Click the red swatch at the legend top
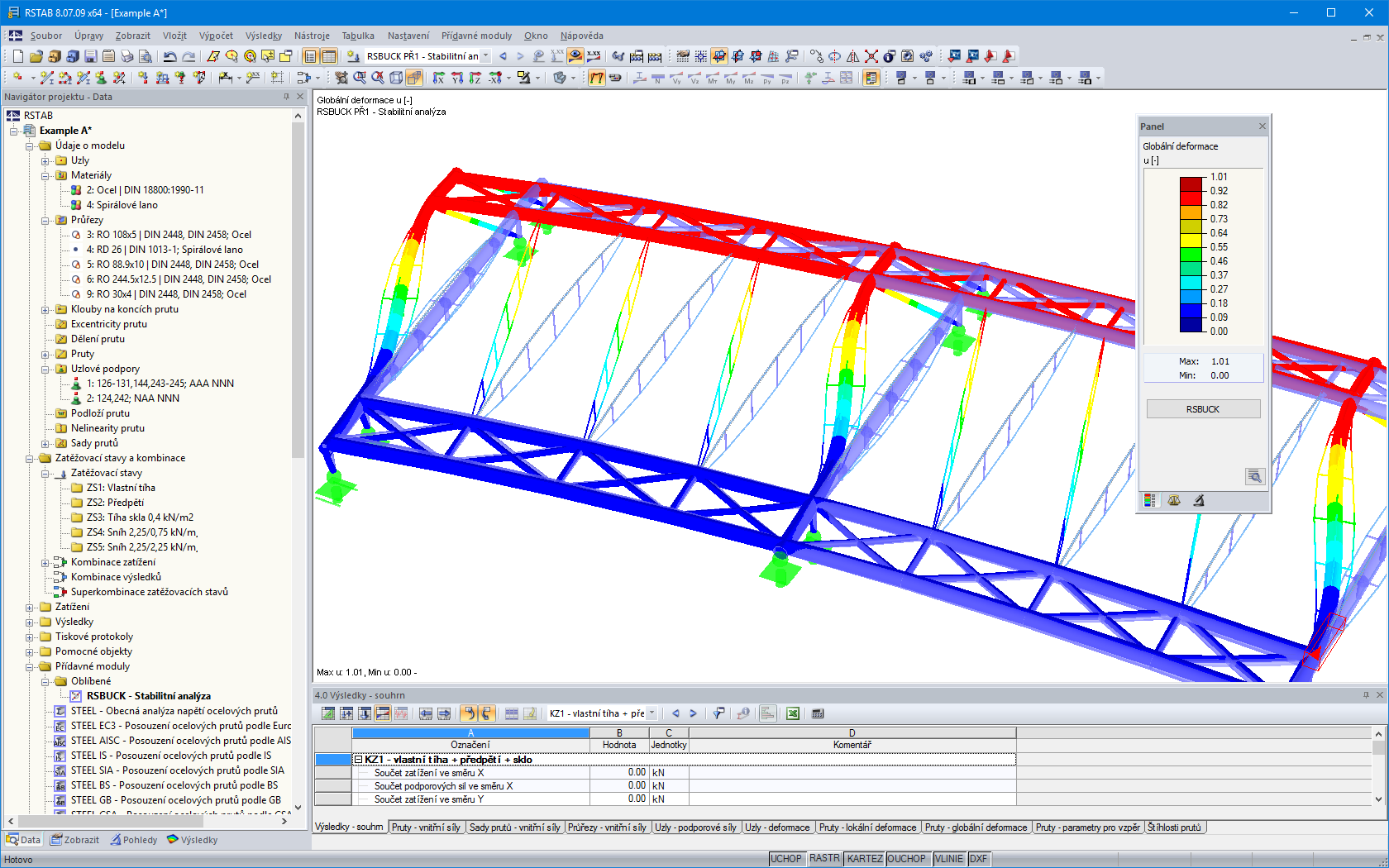Screen dimensions: 1389x868 (1191, 184)
